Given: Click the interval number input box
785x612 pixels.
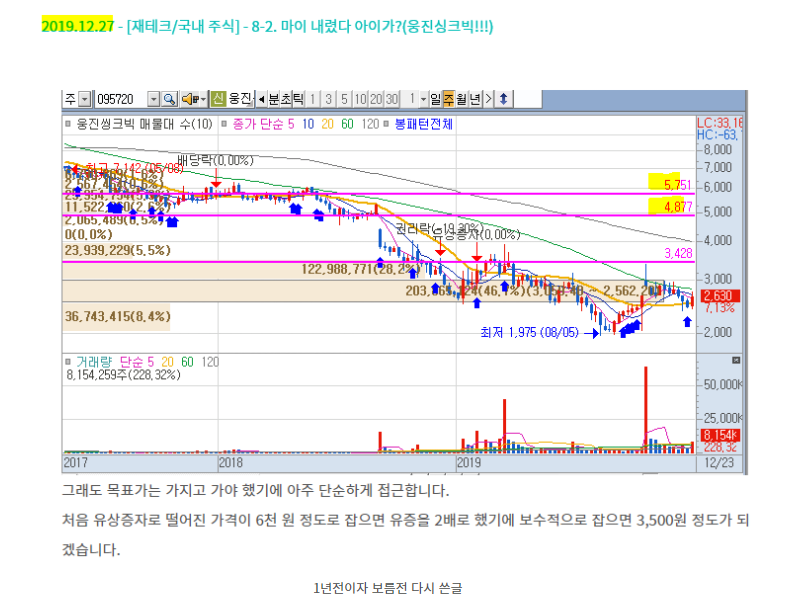Looking at the screenshot, I should coord(411,99).
